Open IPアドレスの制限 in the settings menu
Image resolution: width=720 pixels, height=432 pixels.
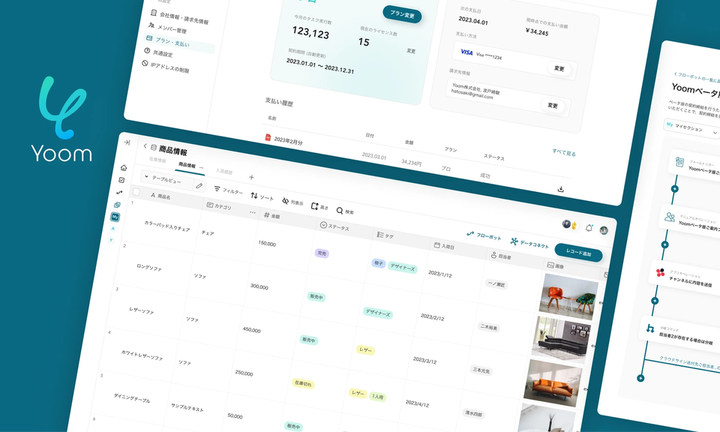click(x=165, y=67)
